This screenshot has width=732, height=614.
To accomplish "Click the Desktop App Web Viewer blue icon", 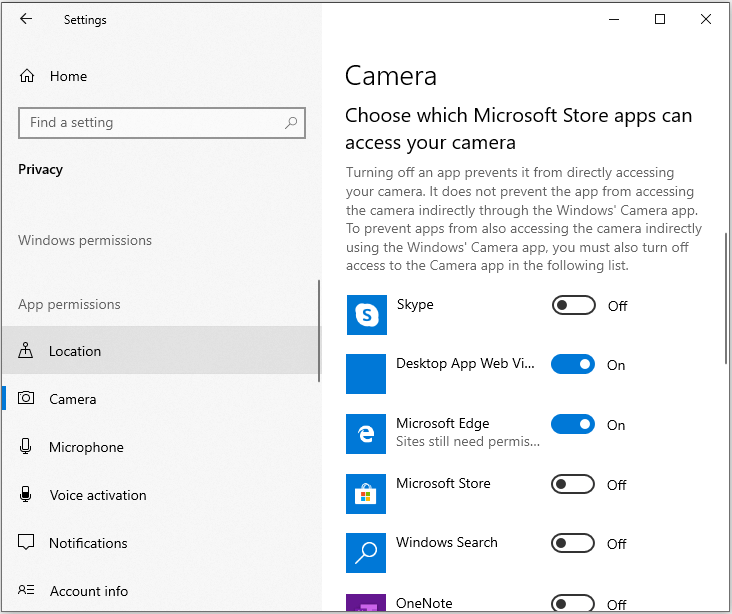I will click(366, 374).
